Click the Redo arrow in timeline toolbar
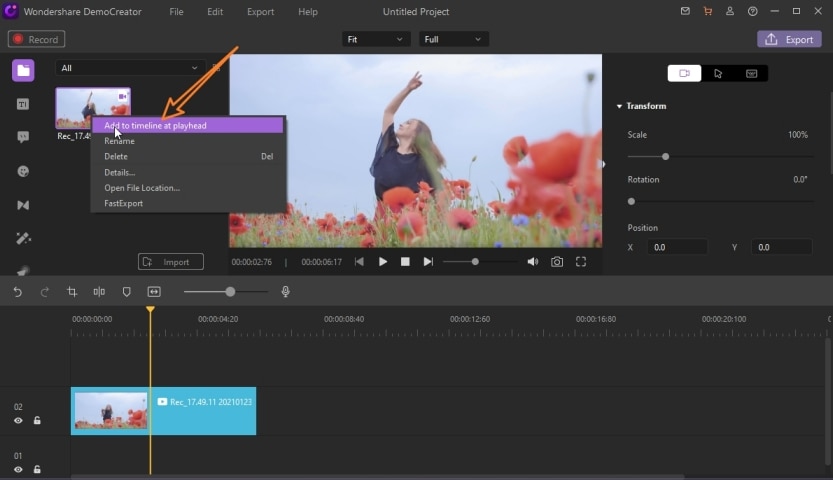Viewport: 833px width, 480px height. (45, 292)
